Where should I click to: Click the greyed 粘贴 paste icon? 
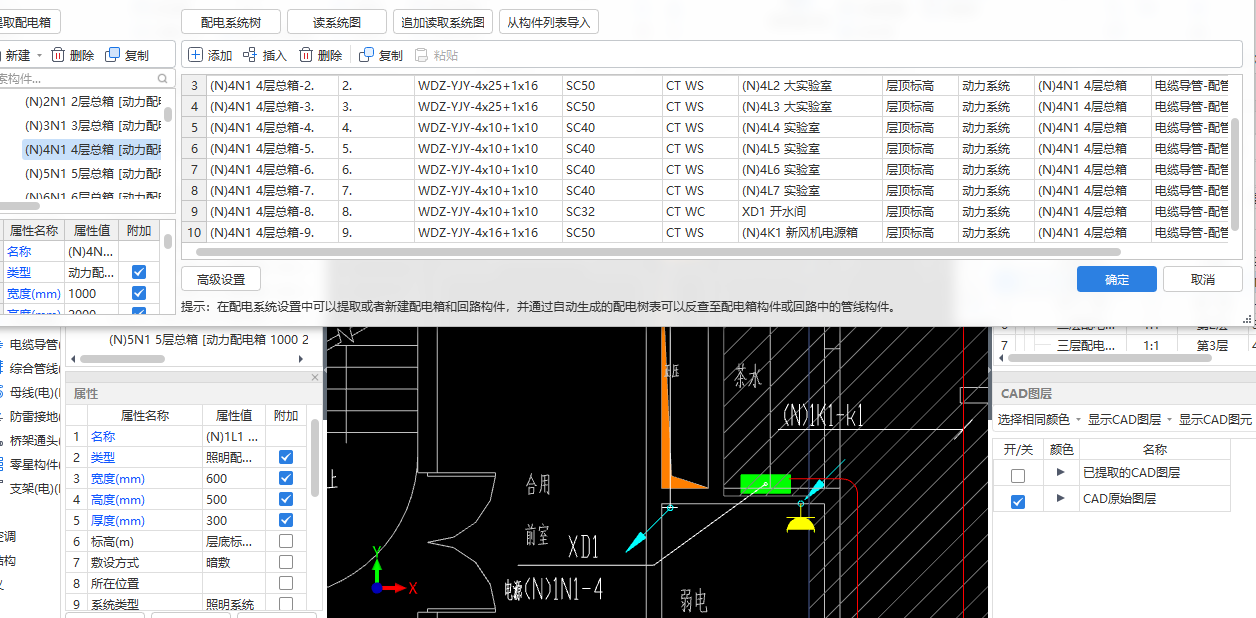421,55
